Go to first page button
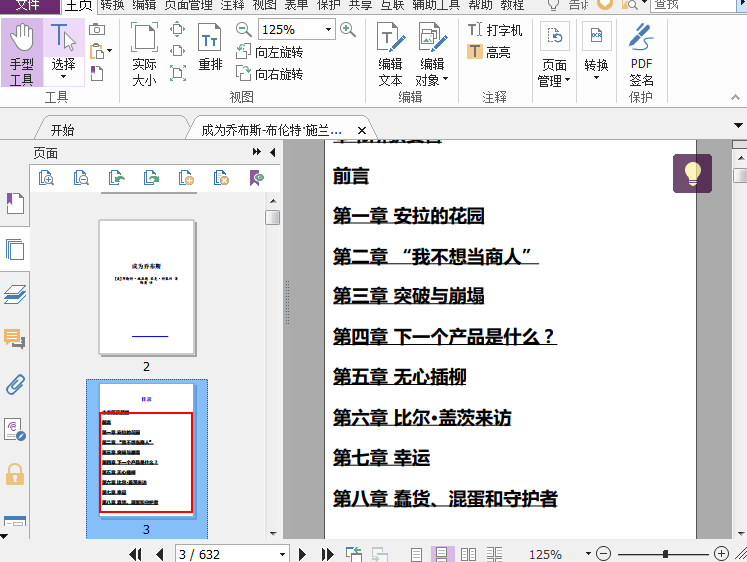The image size is (747, 562). click(135, 554)
